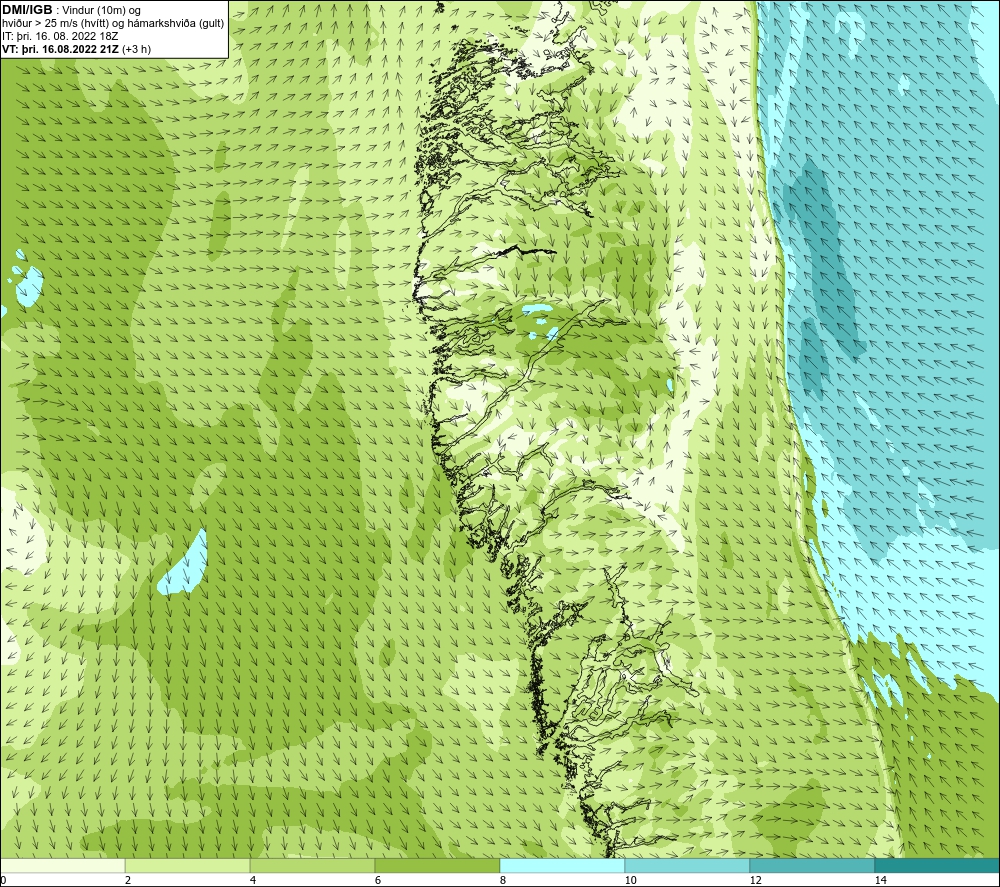The width and height of the screenshot is (1000, 887).
Task: Click the legend scale label "2"
Action: click(128, 880)
